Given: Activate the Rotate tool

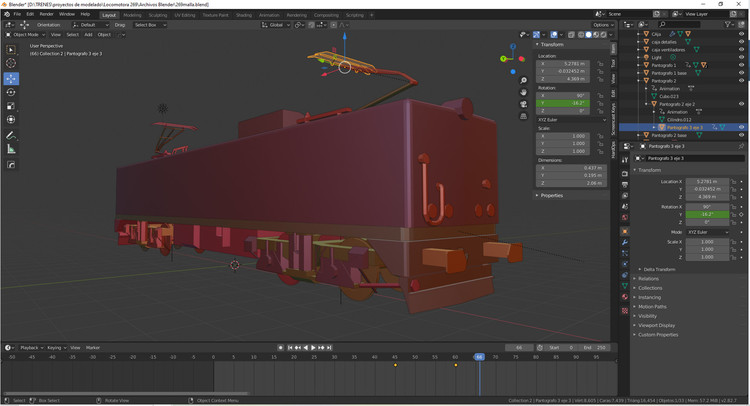Looking at the screenshot, I should 11,92.
